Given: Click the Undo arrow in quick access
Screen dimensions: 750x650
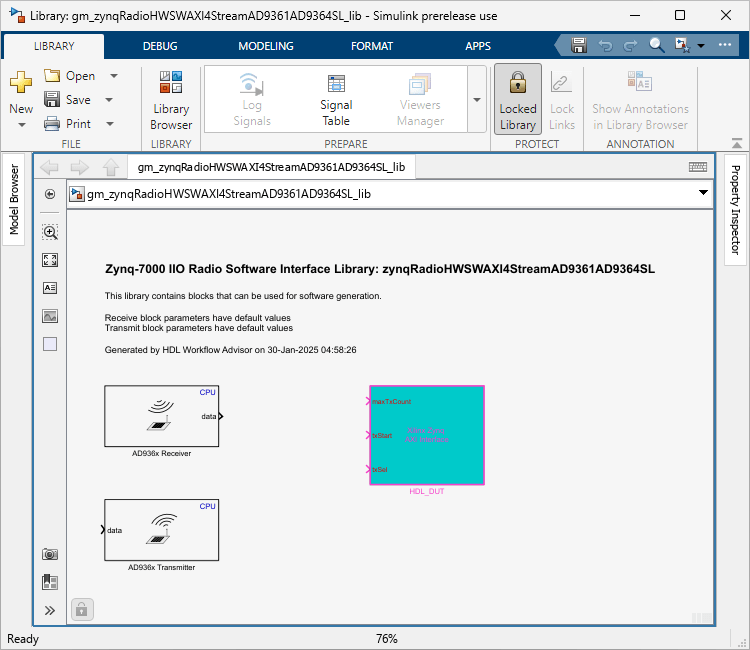Looking at the screenshot, I should point(606,45).
